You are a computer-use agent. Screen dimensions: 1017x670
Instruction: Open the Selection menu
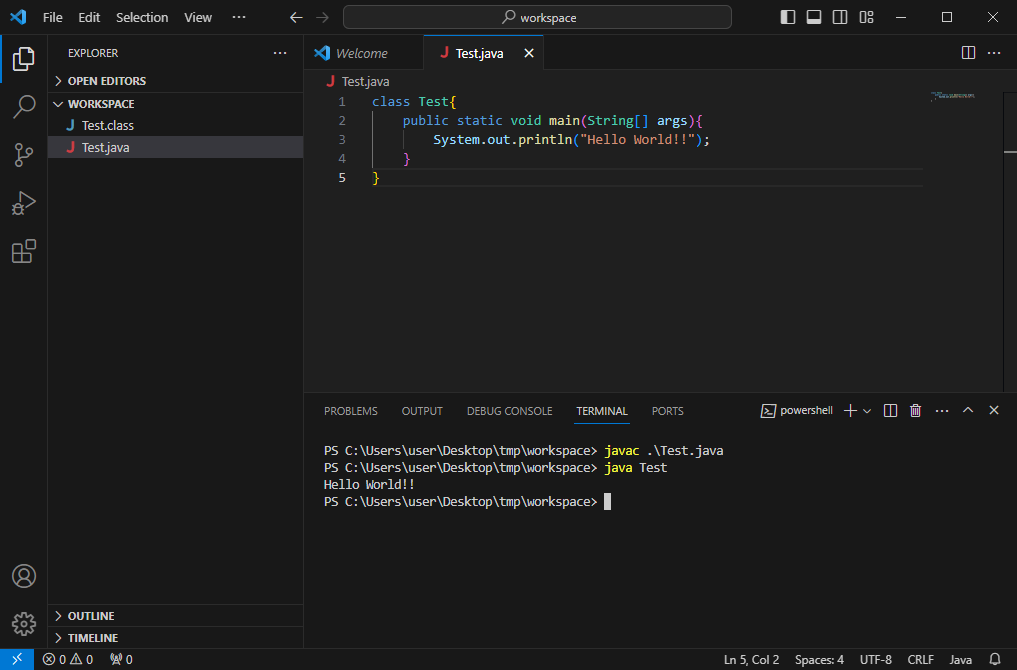(141, 18)
